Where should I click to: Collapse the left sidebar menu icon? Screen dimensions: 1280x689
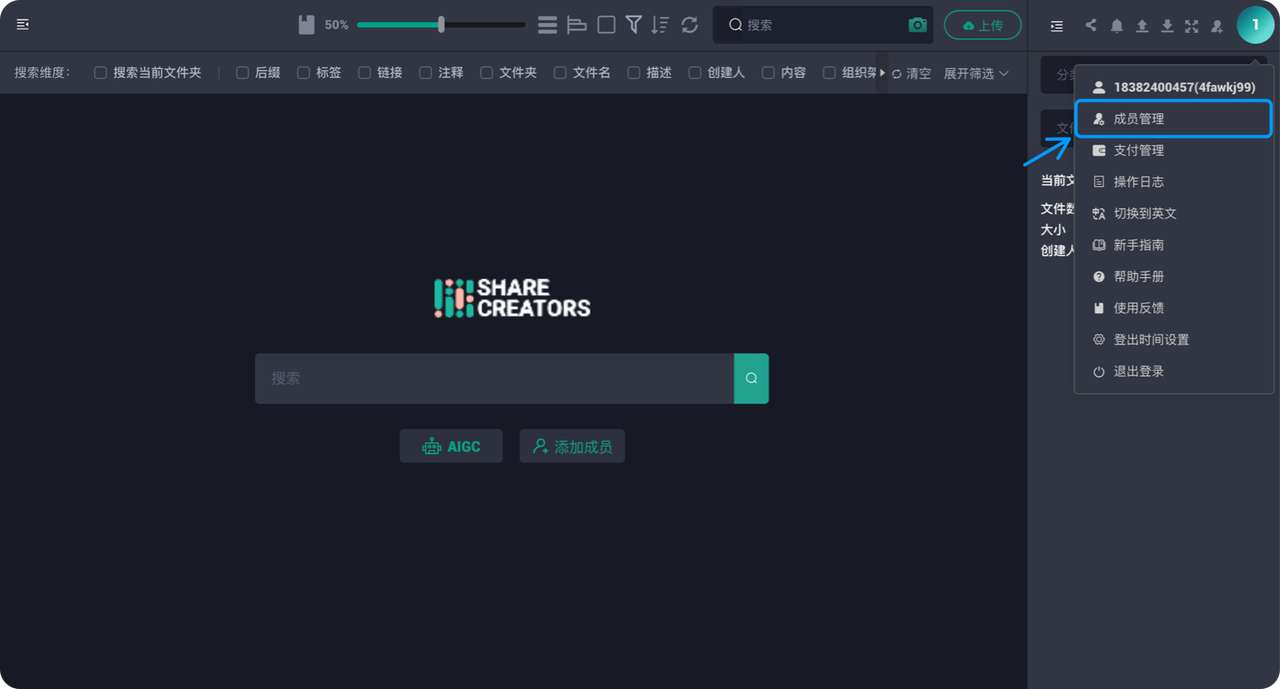pos(23,25)
